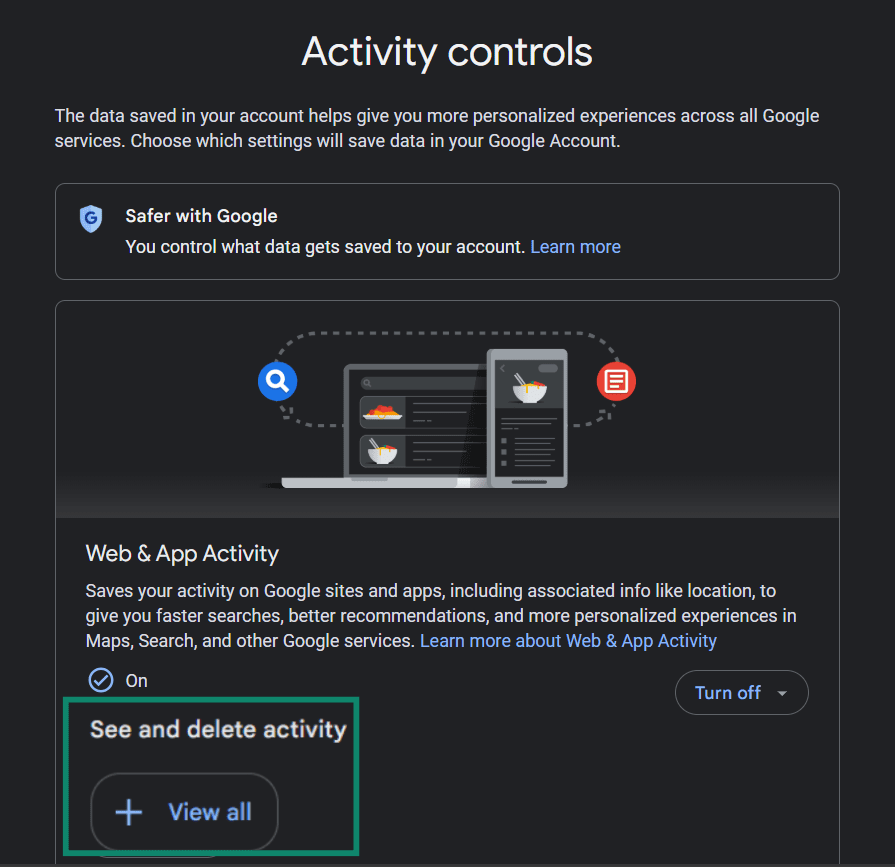Open the Learn more link
This screenshot has width=895, height=867.
tap(575, 246)
